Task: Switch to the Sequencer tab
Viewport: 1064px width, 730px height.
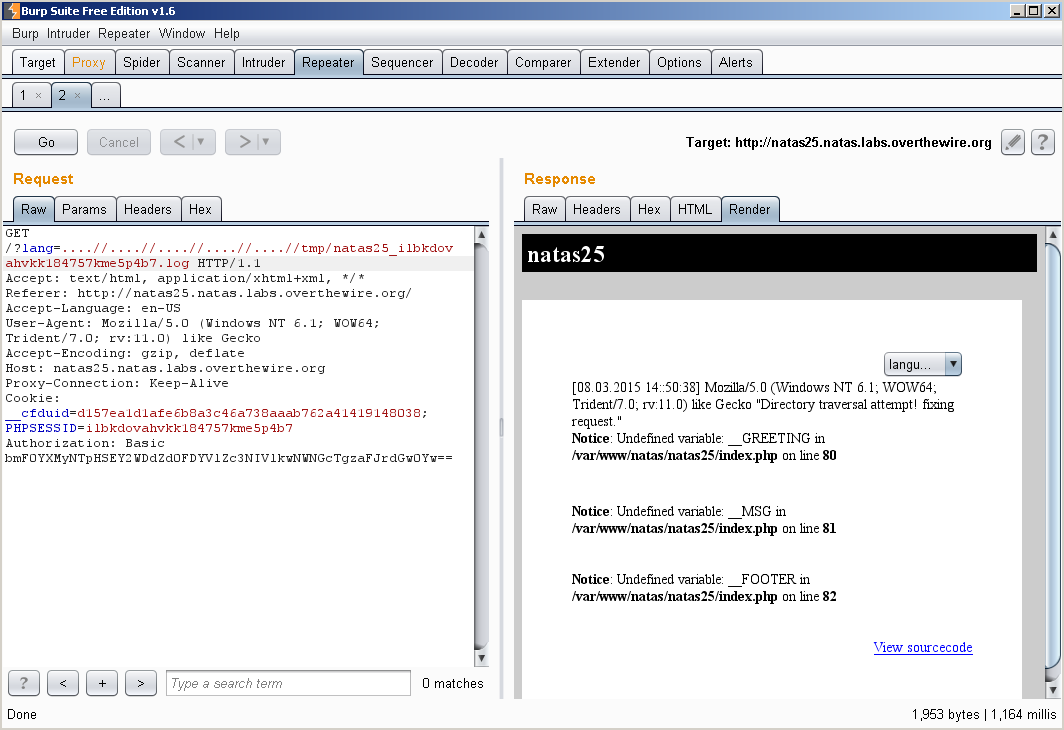Action: point(402,62)
